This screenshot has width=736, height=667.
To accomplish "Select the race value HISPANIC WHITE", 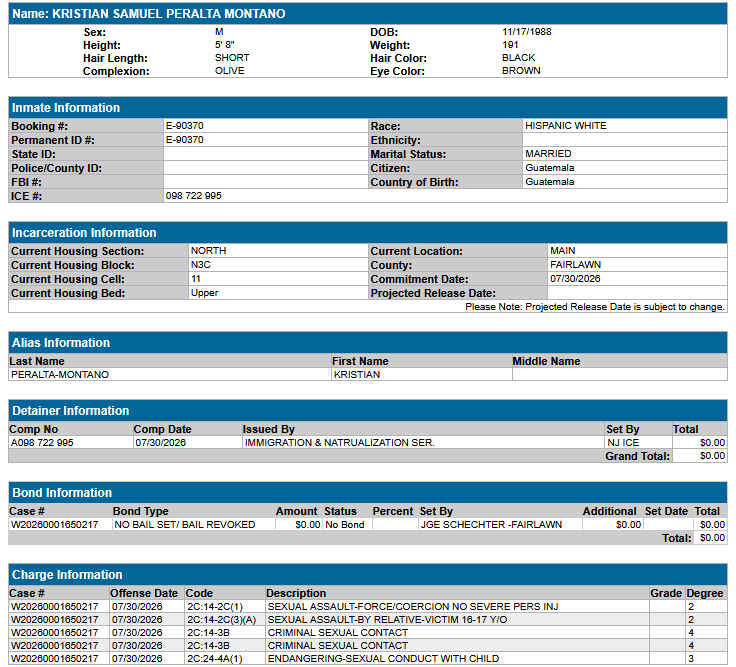I will coord(566,126).
